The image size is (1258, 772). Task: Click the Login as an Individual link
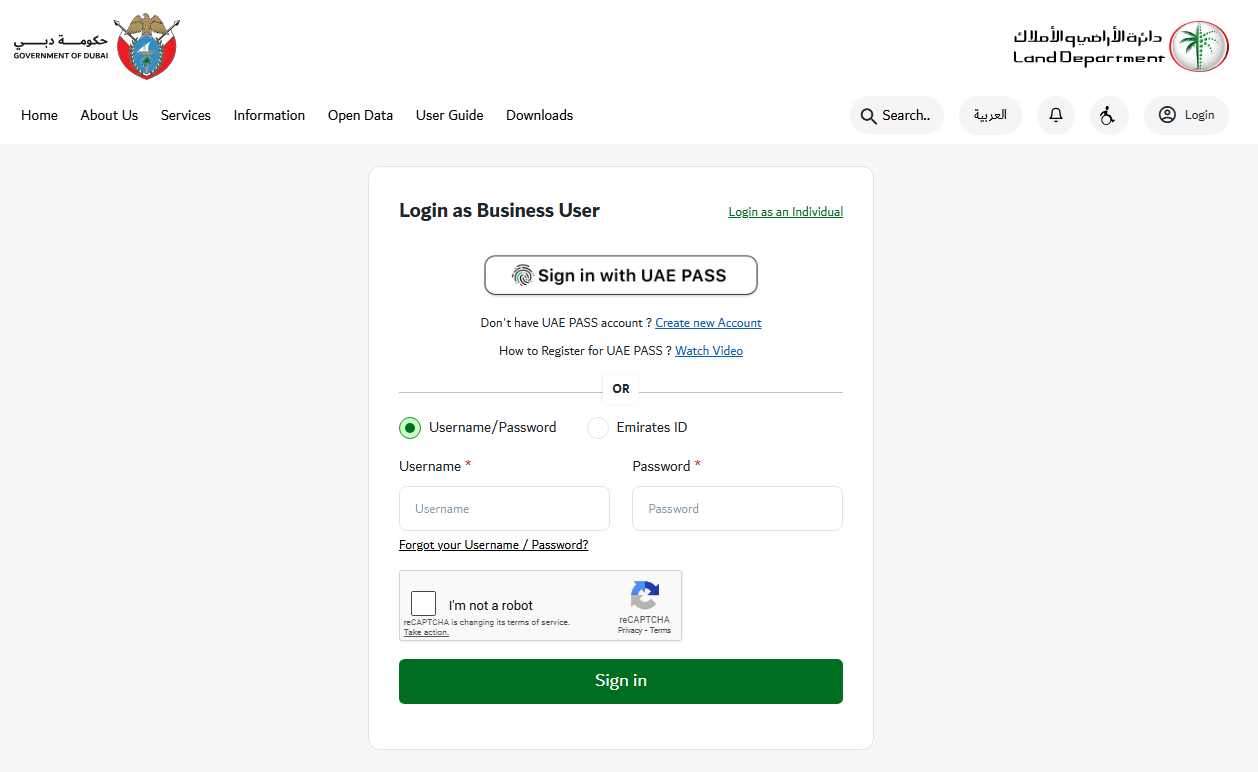tap(785, 212)
